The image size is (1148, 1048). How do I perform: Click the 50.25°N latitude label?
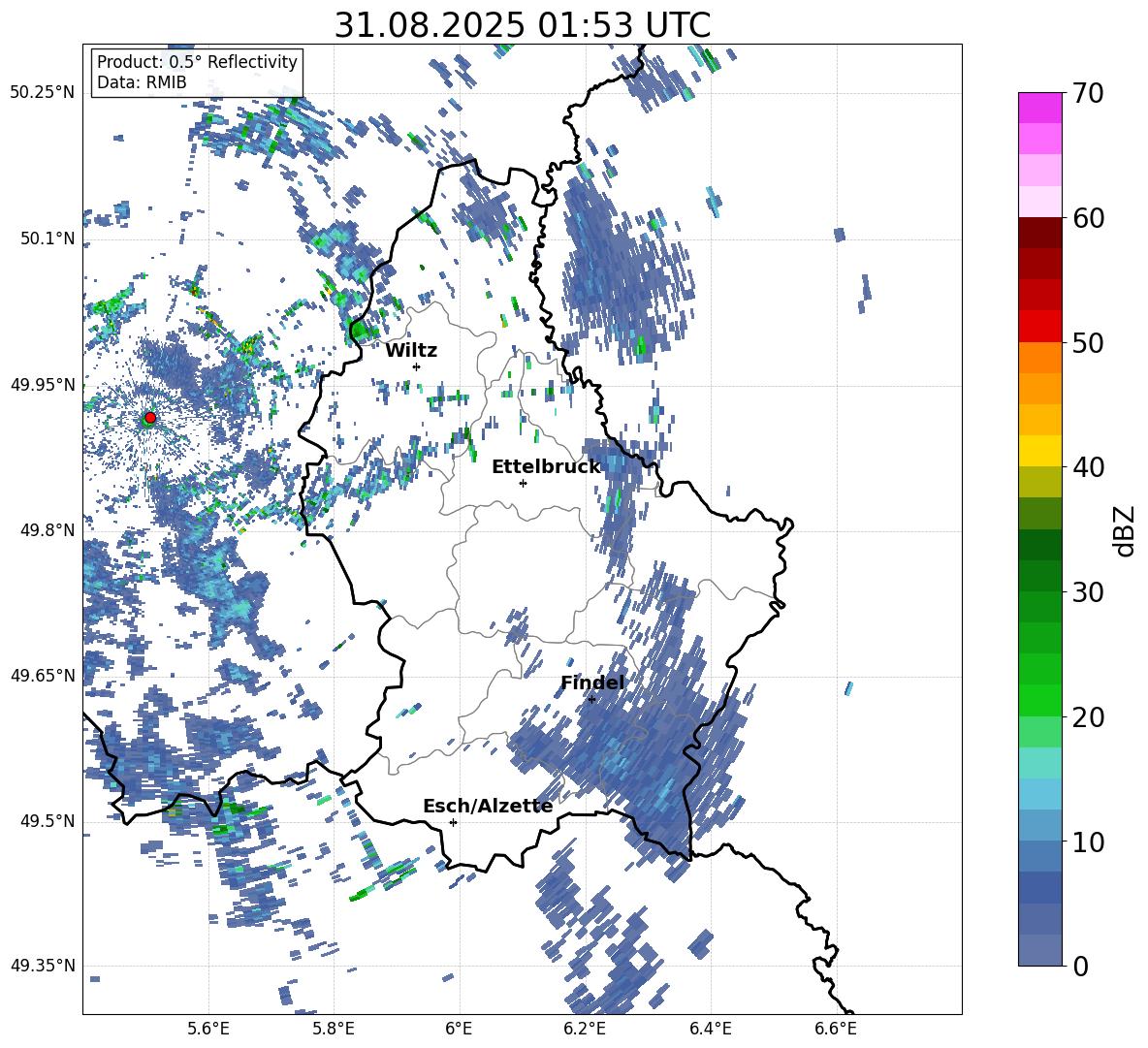pyautogui.click(x=43, y=93)
